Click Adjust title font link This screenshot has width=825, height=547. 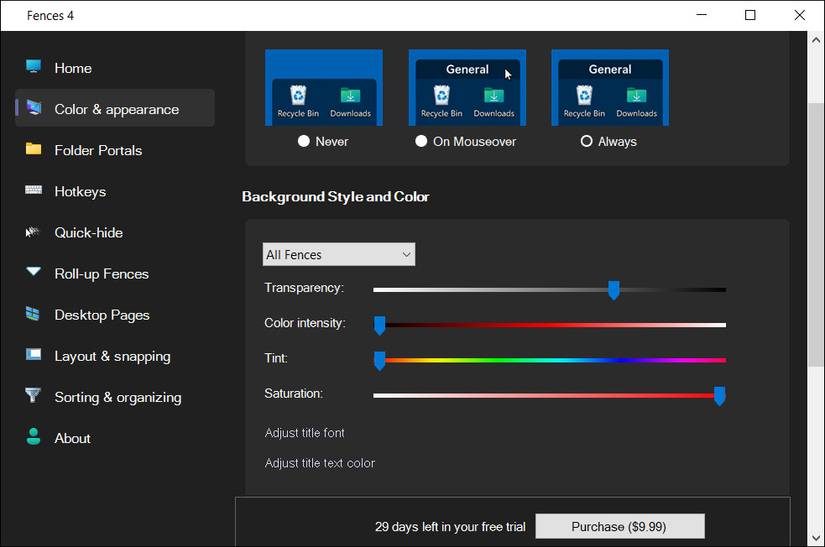pyautogui.click(x=305, y=433)
